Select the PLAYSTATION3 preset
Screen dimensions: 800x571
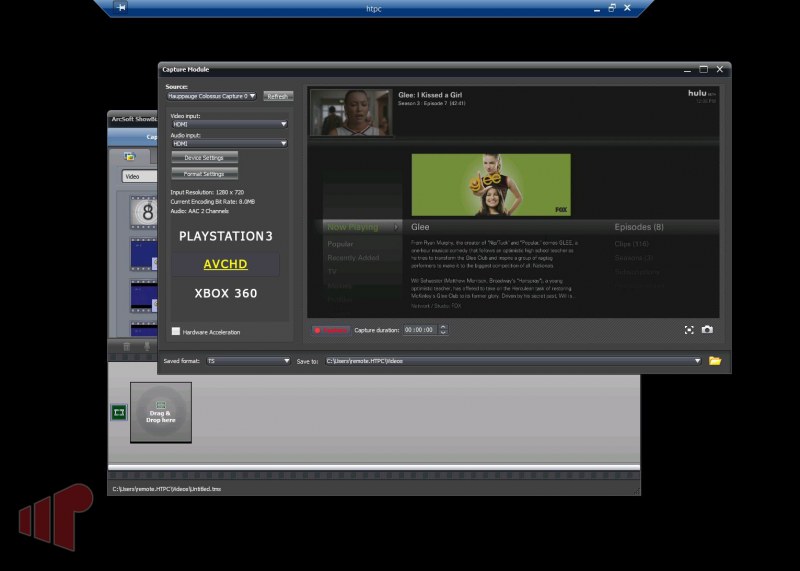[226, 236]
